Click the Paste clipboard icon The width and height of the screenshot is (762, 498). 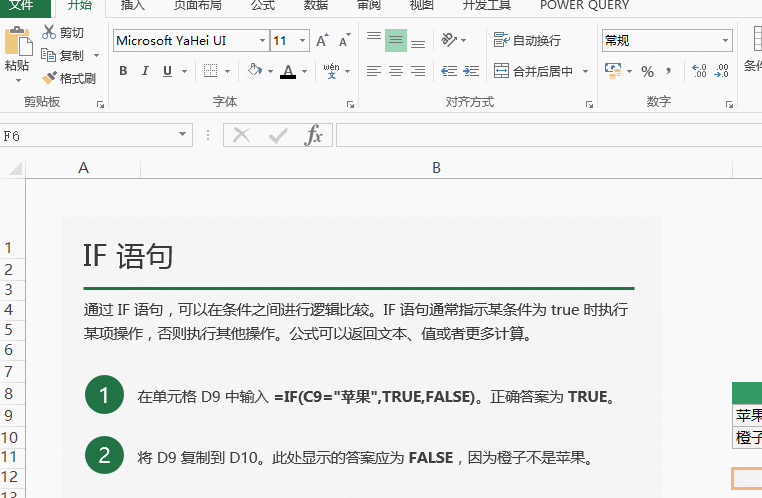point(18,42)
